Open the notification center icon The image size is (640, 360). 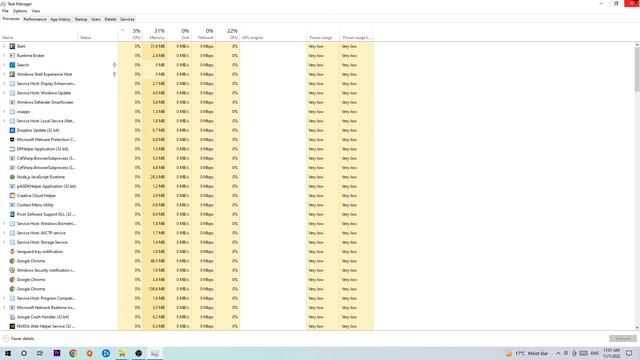[x=629, y=353]
